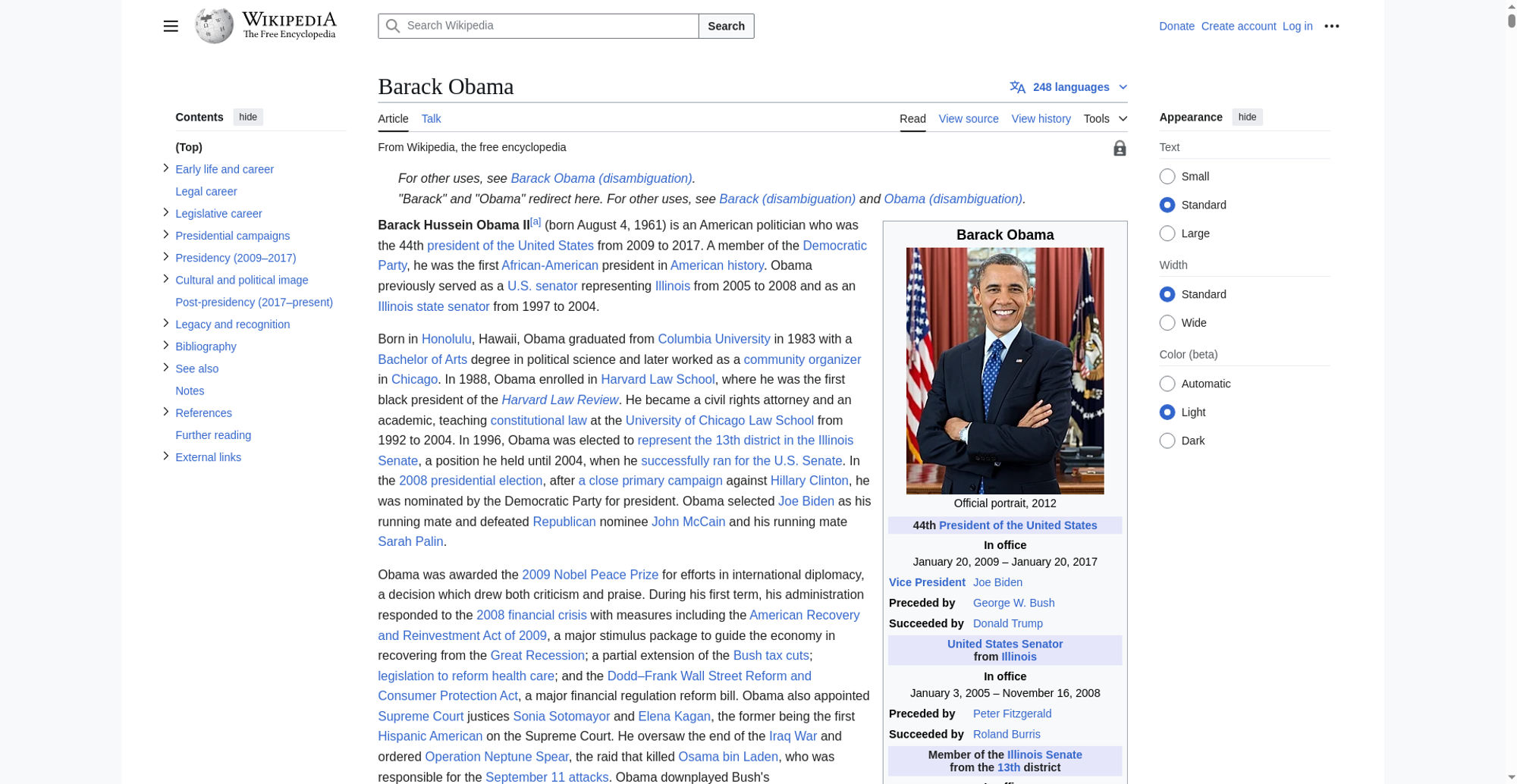
Task: Select Wide width option
Action: tap(1167, 323)
